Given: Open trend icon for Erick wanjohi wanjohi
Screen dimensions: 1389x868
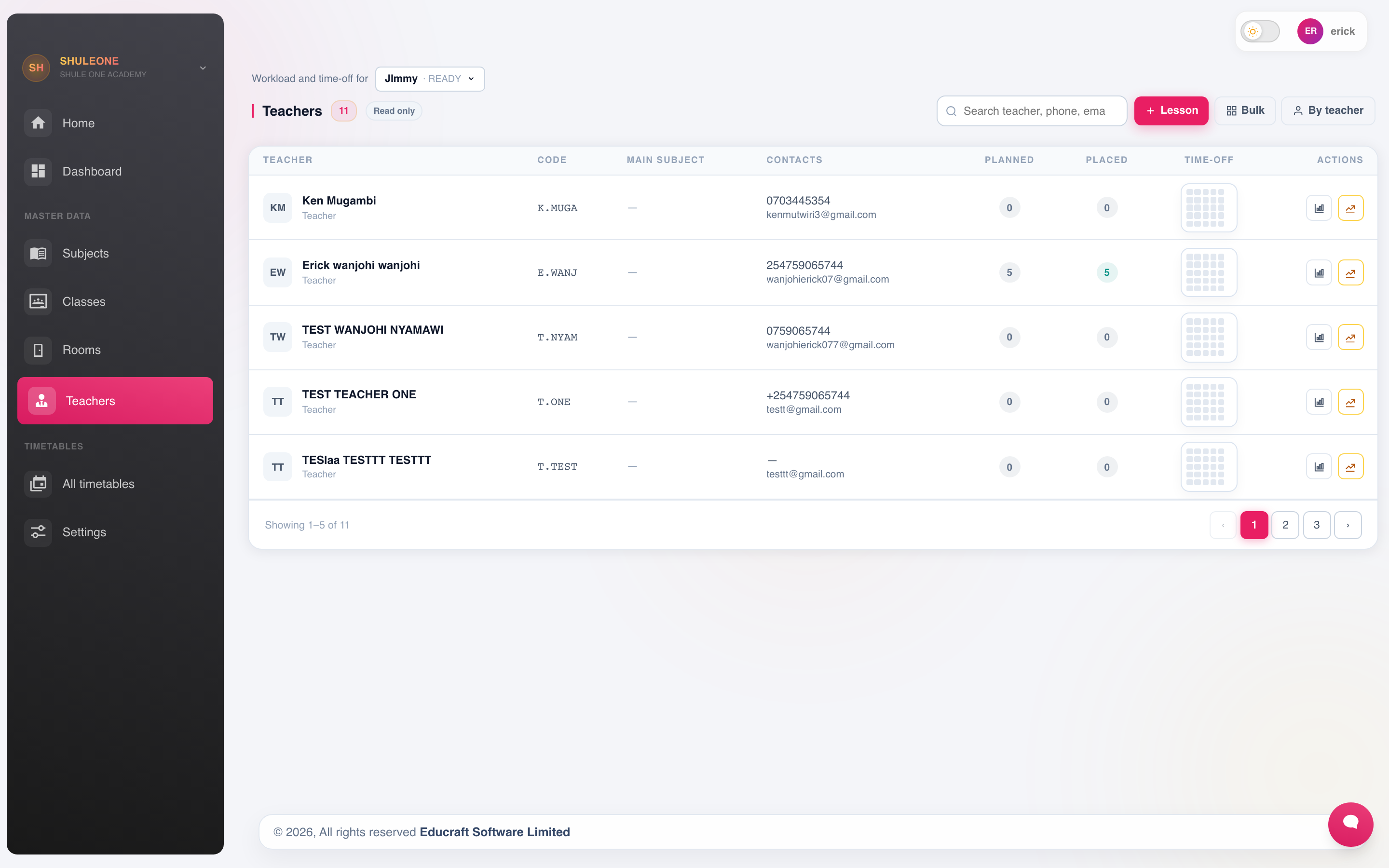Looking at the screenshot, I should click(1350, 272).
